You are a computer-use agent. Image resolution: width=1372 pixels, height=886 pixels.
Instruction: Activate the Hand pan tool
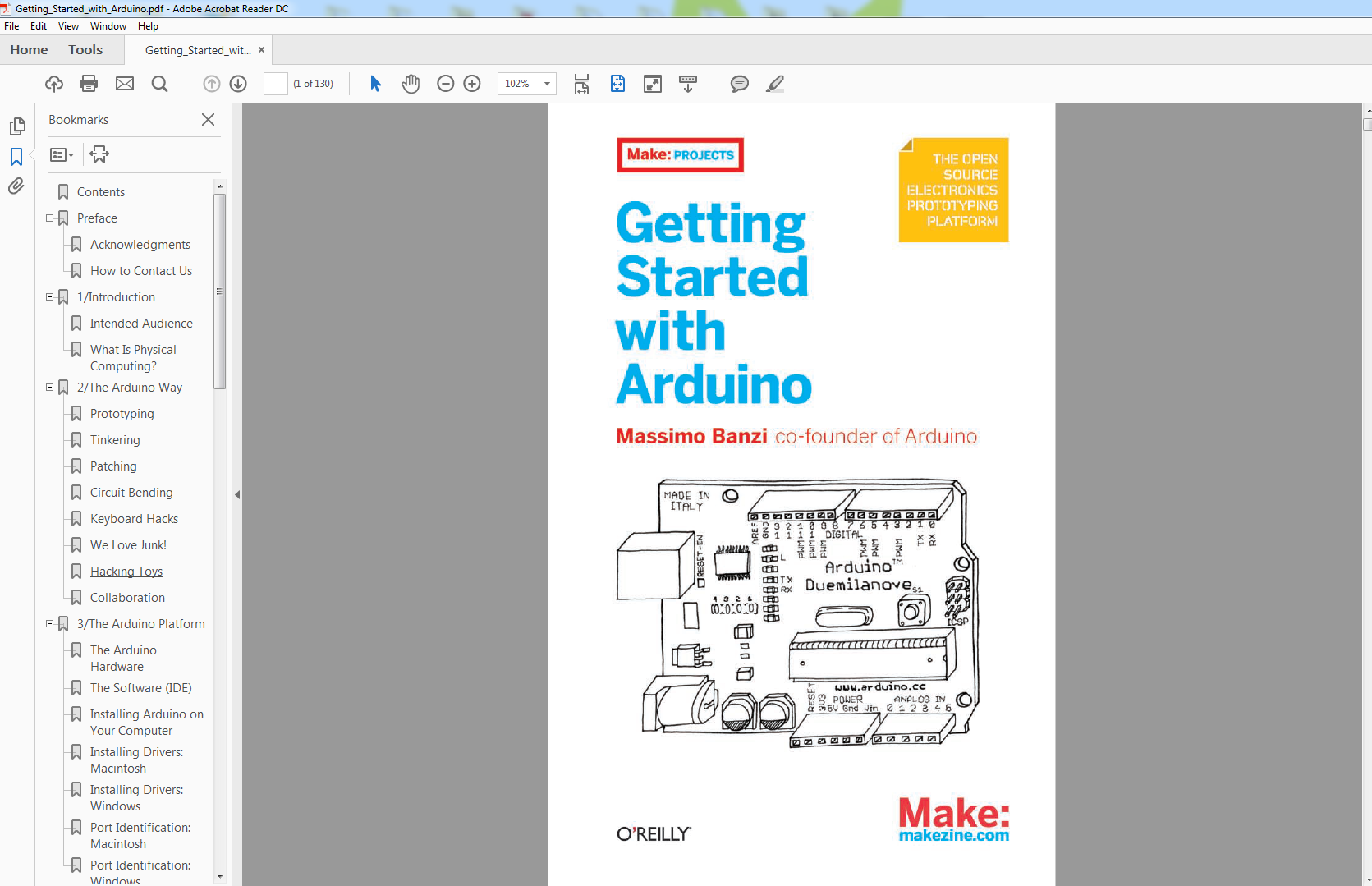point(411,84)
